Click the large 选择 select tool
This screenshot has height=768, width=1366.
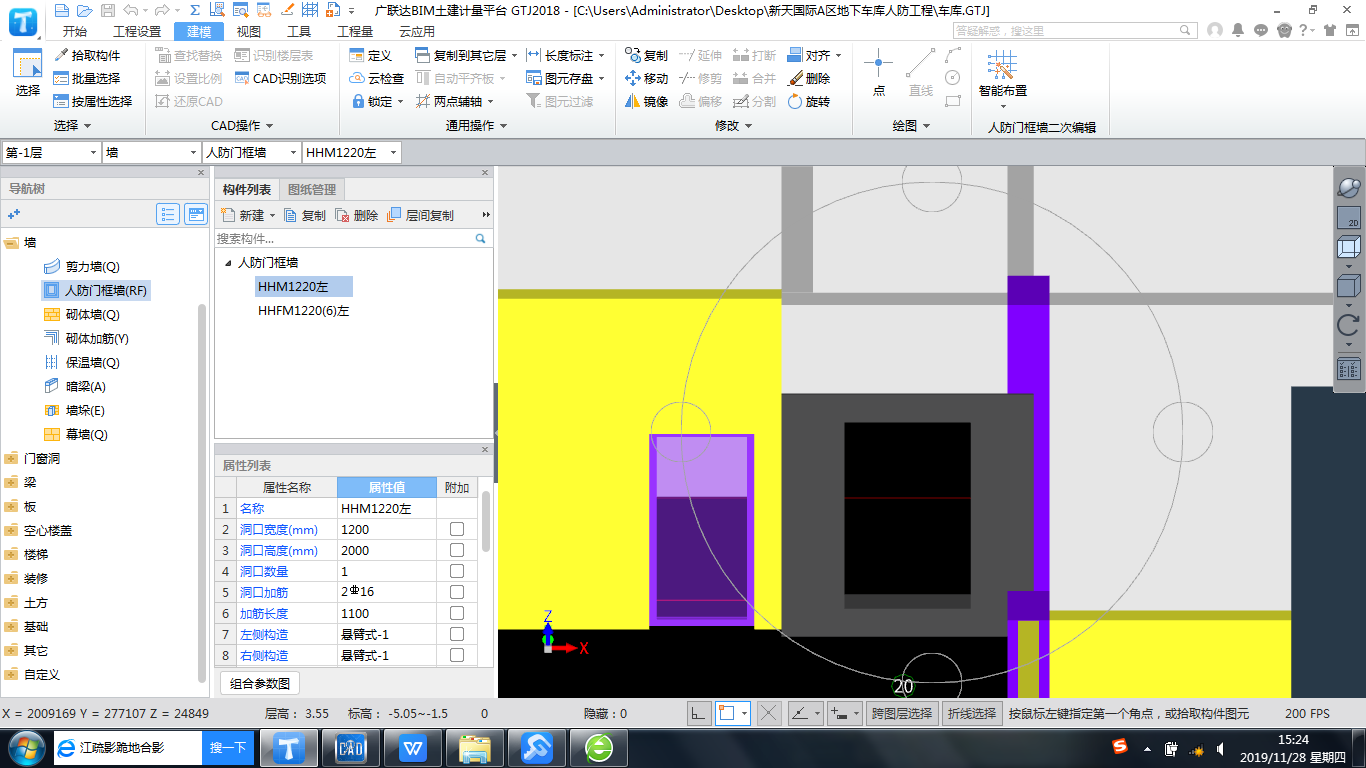pyautogui.click(x=28, y=74)
